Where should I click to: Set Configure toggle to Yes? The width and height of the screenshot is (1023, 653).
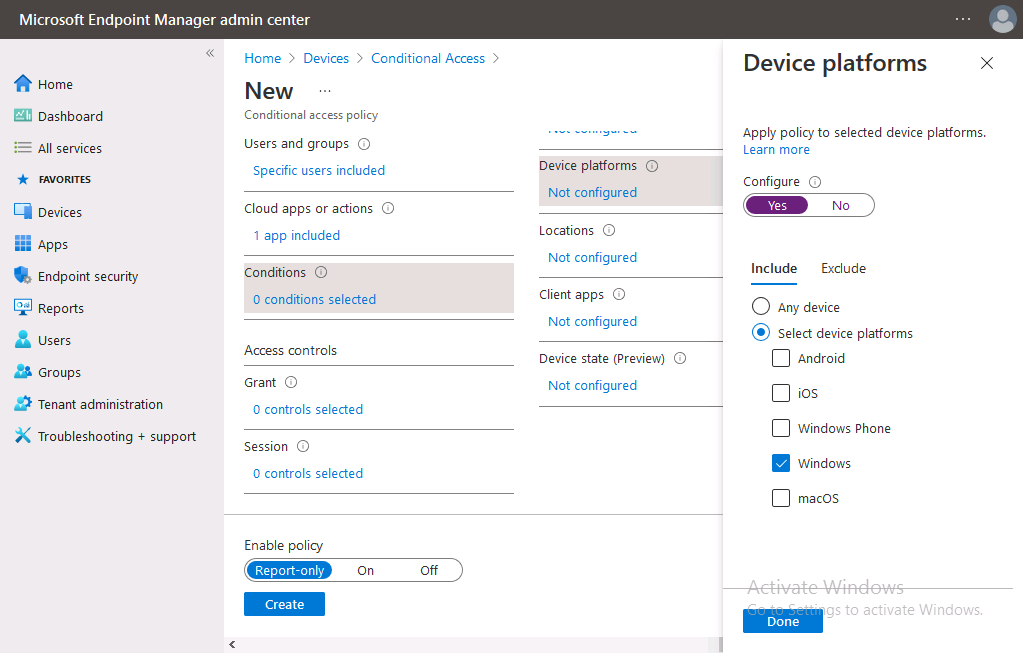[777, 205]
